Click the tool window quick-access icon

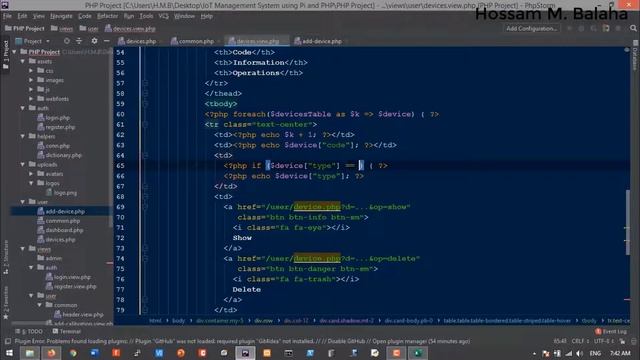pos(8,341)
